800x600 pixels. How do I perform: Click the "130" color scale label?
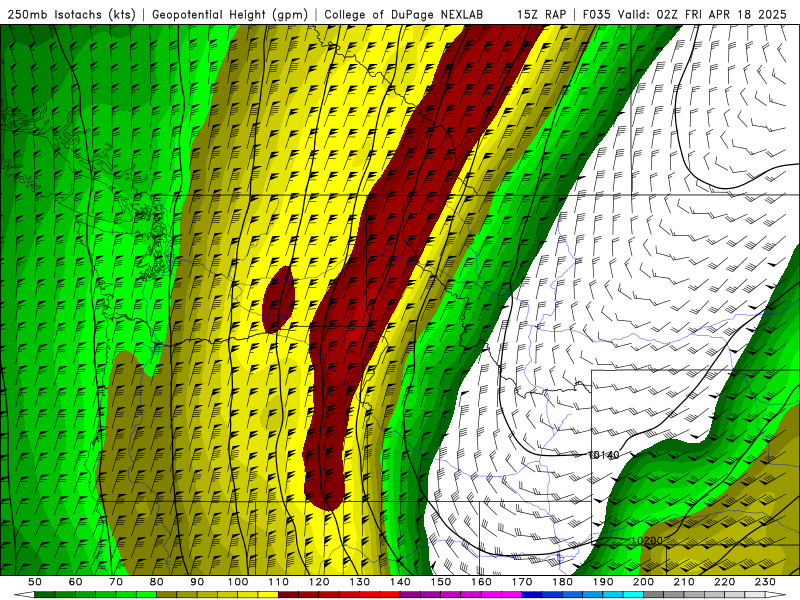tap(360, 582)
